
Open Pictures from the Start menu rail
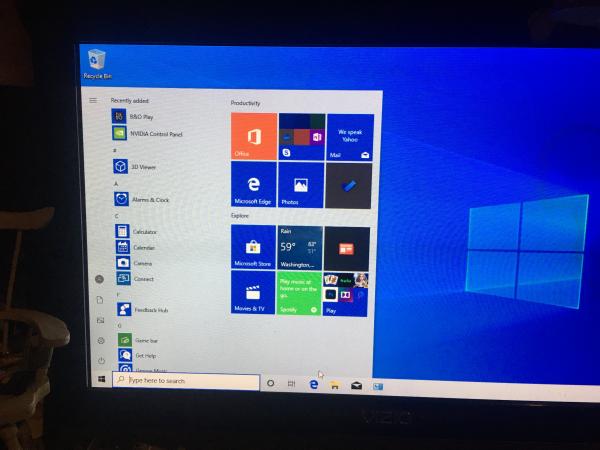[x=100, y=320]
